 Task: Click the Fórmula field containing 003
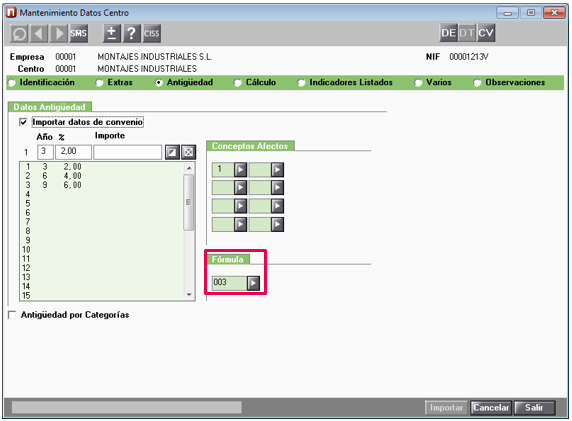(x=229, y=283)
